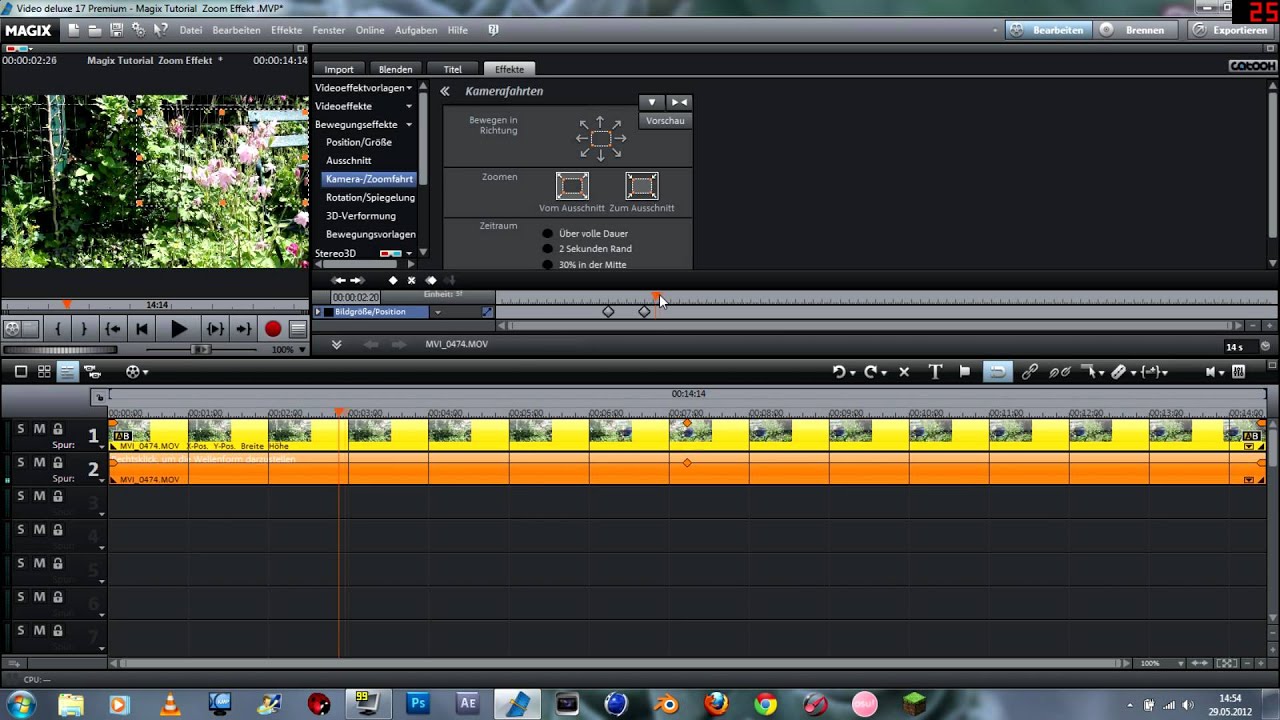Open a project with the folder icon

click(x=95, y=30)
